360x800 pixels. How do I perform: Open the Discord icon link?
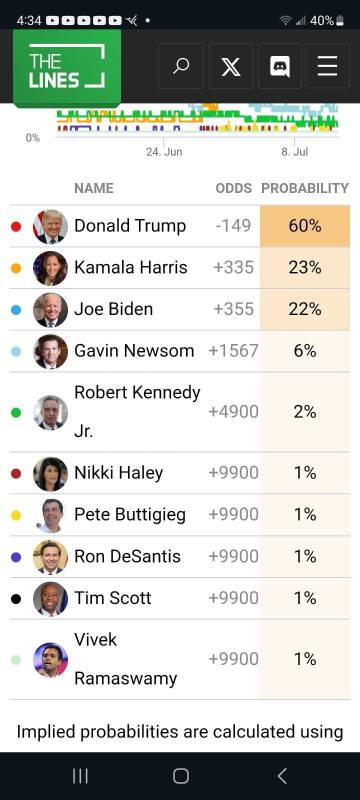279,66
